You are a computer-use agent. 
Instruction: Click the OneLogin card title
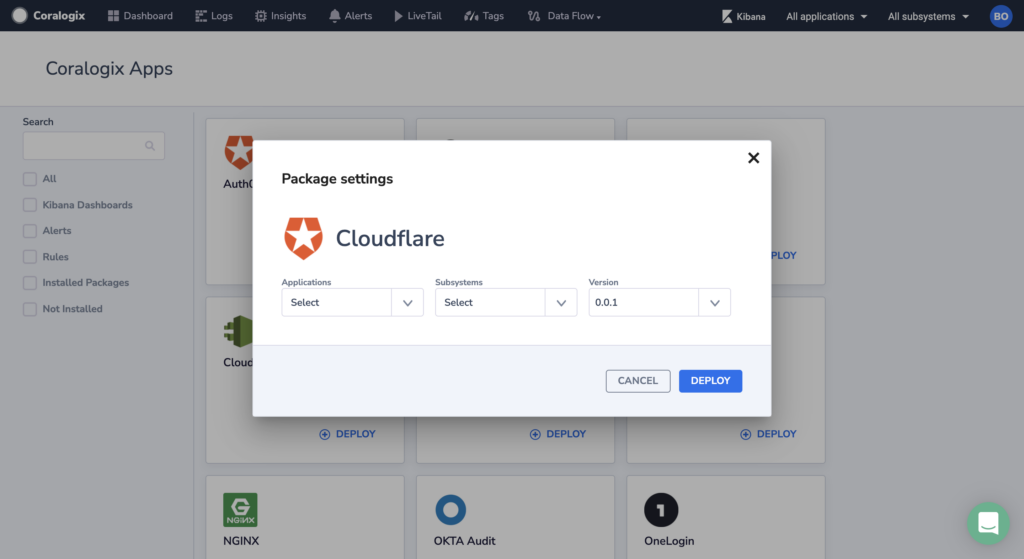pyautogui.click(x=669, y=541)
